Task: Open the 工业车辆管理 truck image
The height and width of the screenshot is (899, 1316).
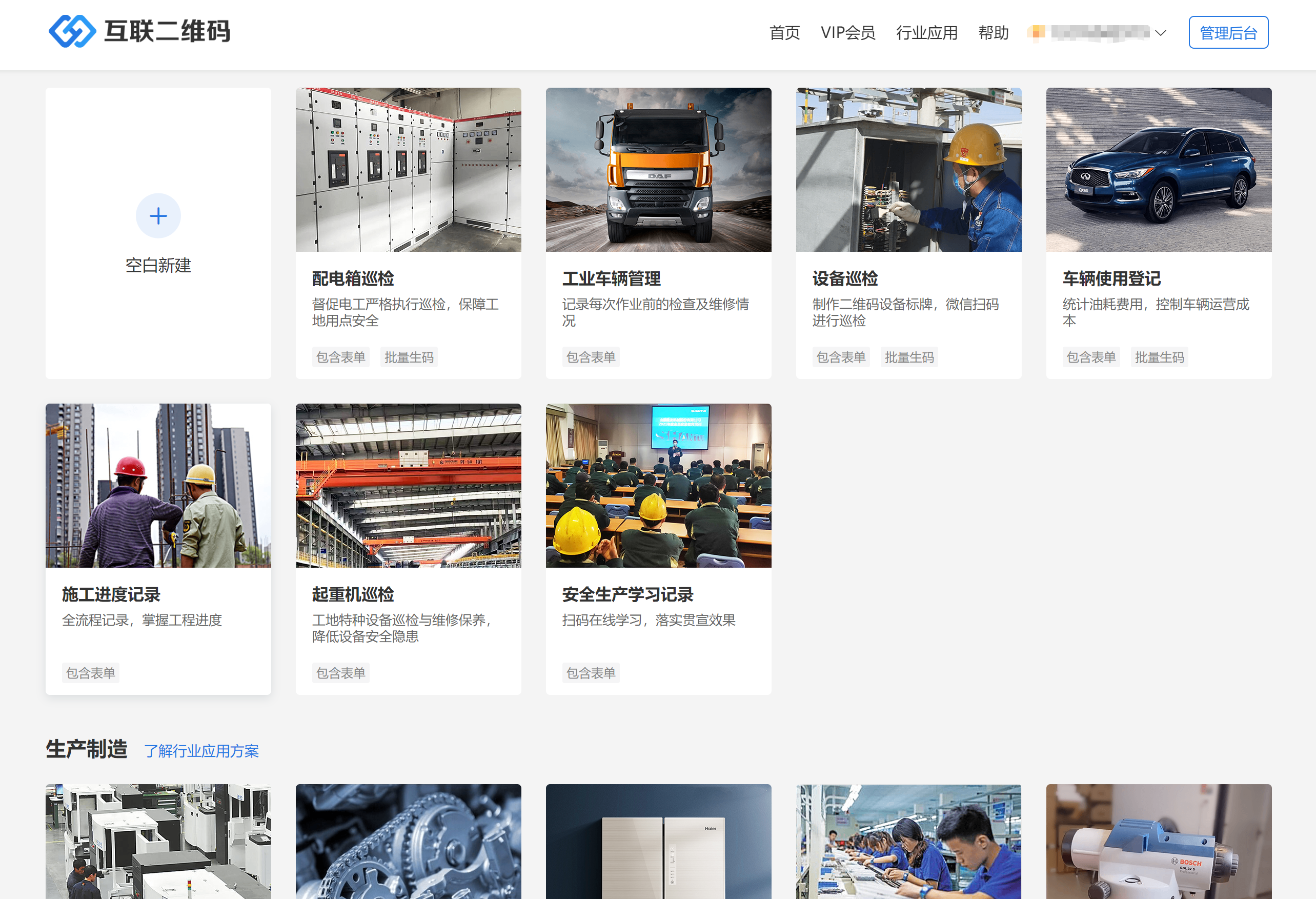Action: (x=658, y=169)
